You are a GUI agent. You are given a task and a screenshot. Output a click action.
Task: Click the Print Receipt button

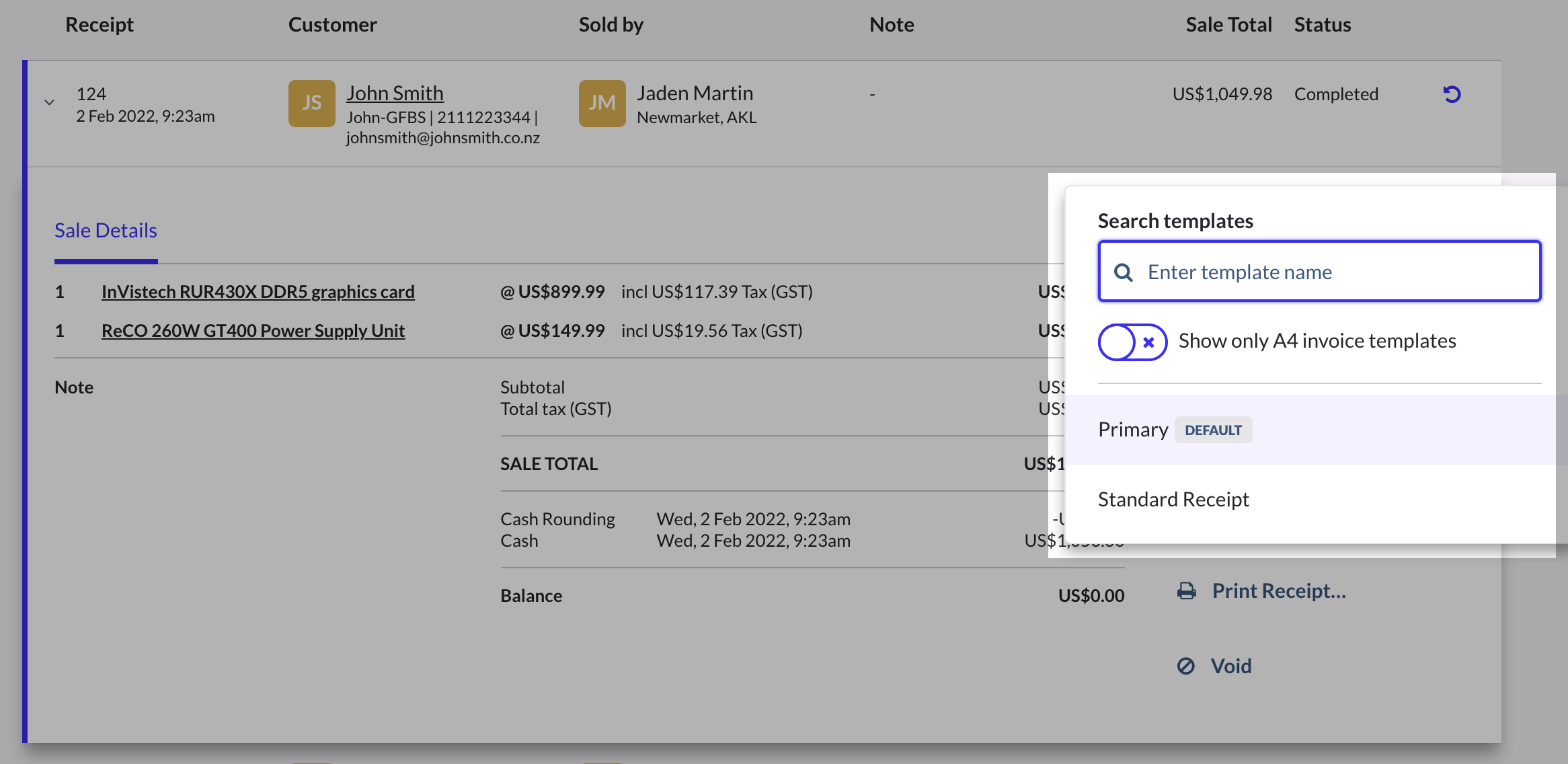pos(1278,591)
